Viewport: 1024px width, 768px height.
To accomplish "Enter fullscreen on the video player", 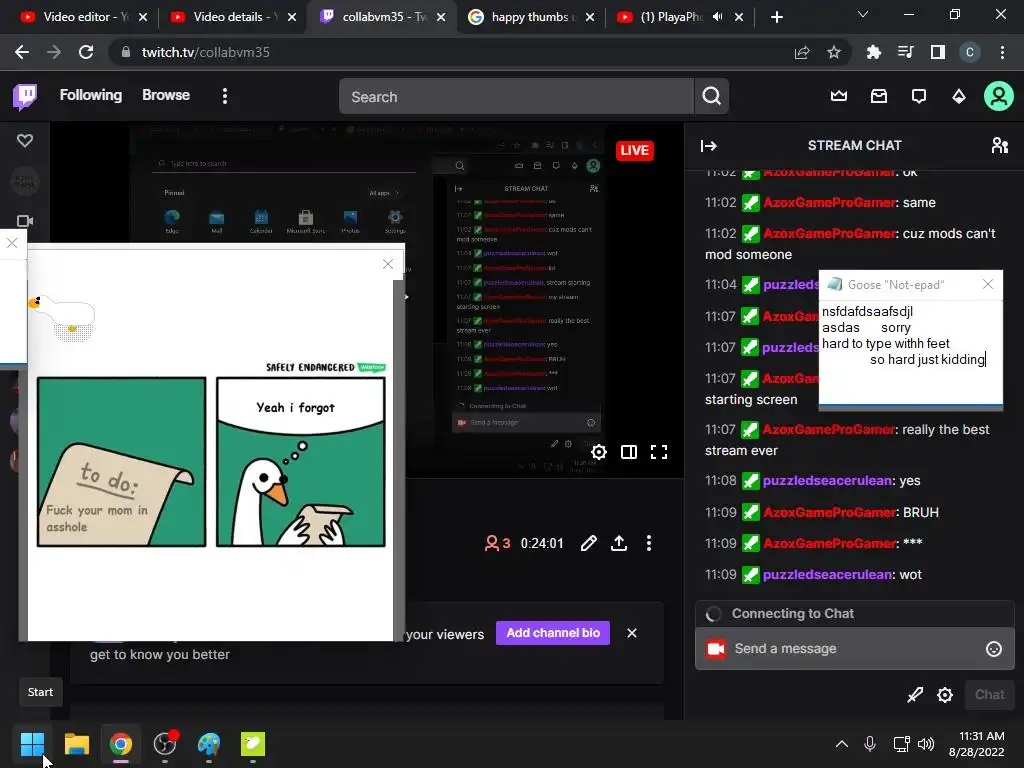I will tap(659, 452).
